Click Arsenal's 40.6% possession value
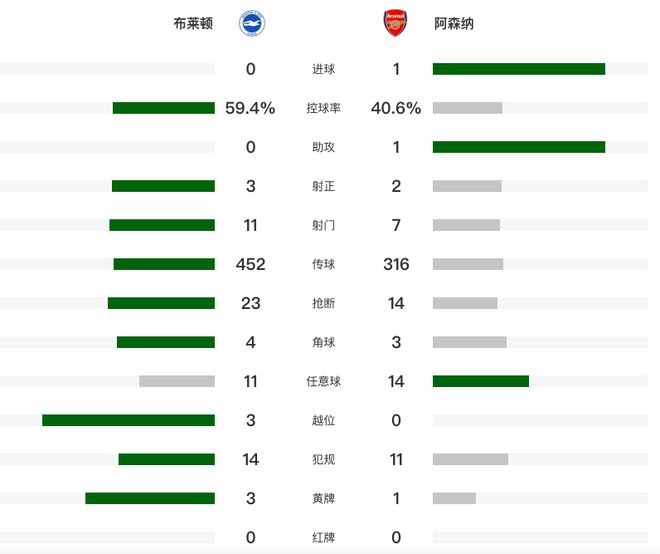The width and height of the screenshot is (660, 554). coord(396,108)
